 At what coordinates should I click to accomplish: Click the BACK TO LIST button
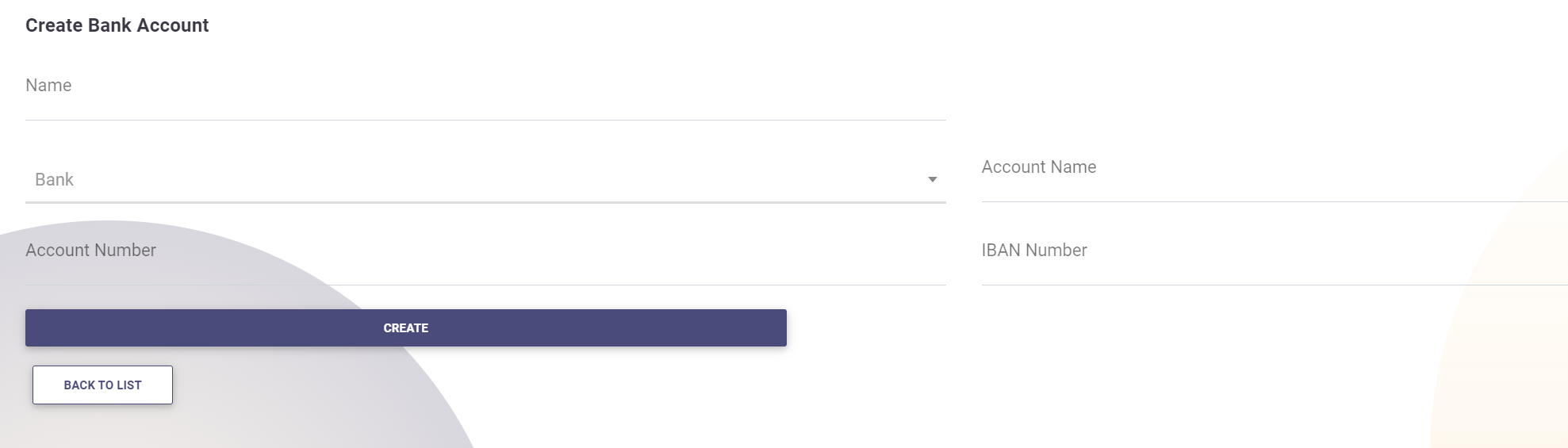click(102, 385)
